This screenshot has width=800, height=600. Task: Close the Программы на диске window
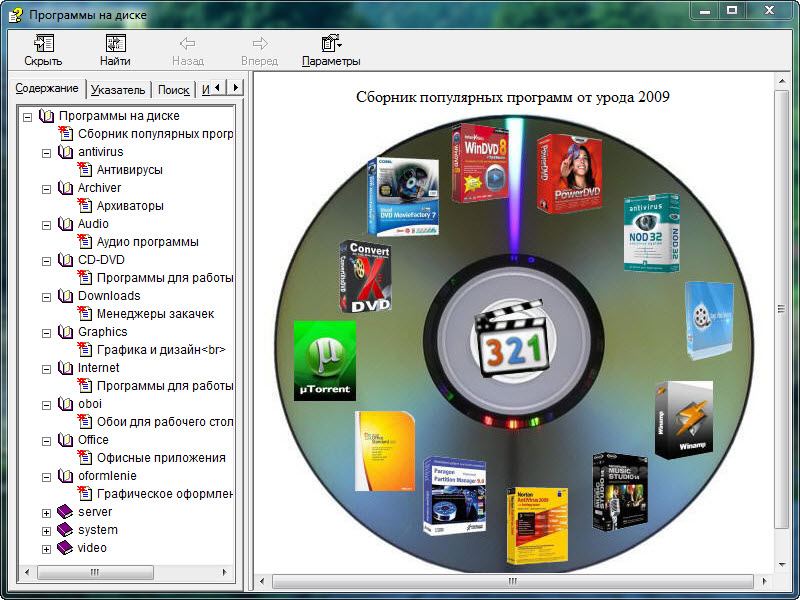click(769, 10)
